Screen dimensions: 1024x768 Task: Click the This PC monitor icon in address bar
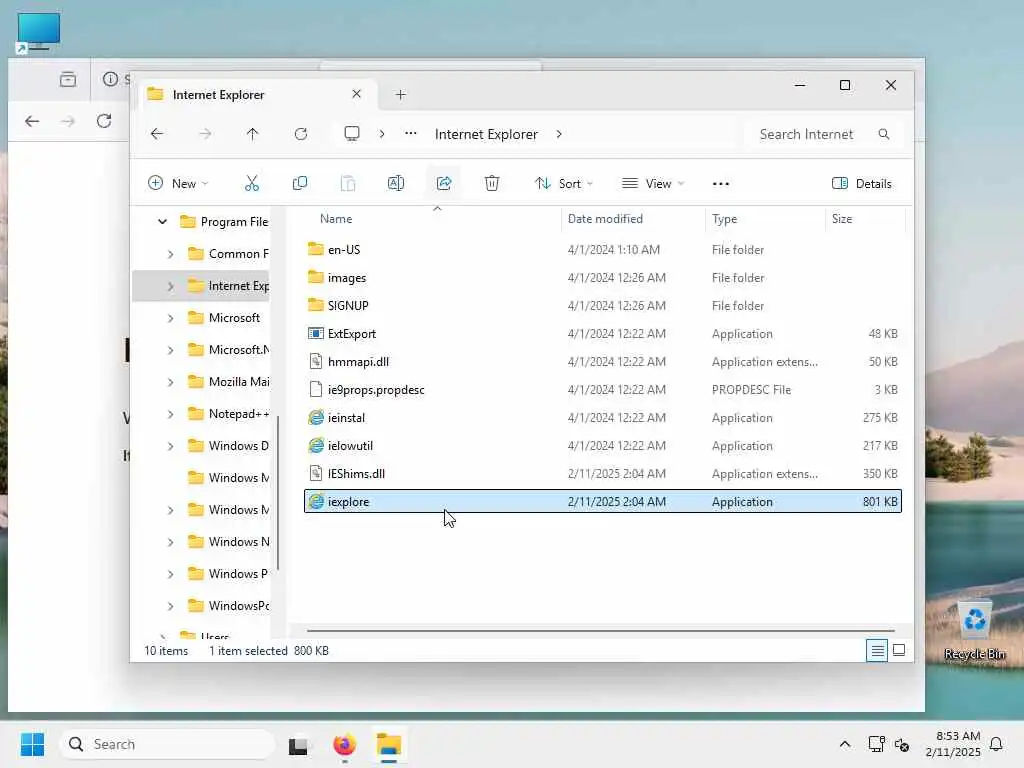tap(352, 134)
